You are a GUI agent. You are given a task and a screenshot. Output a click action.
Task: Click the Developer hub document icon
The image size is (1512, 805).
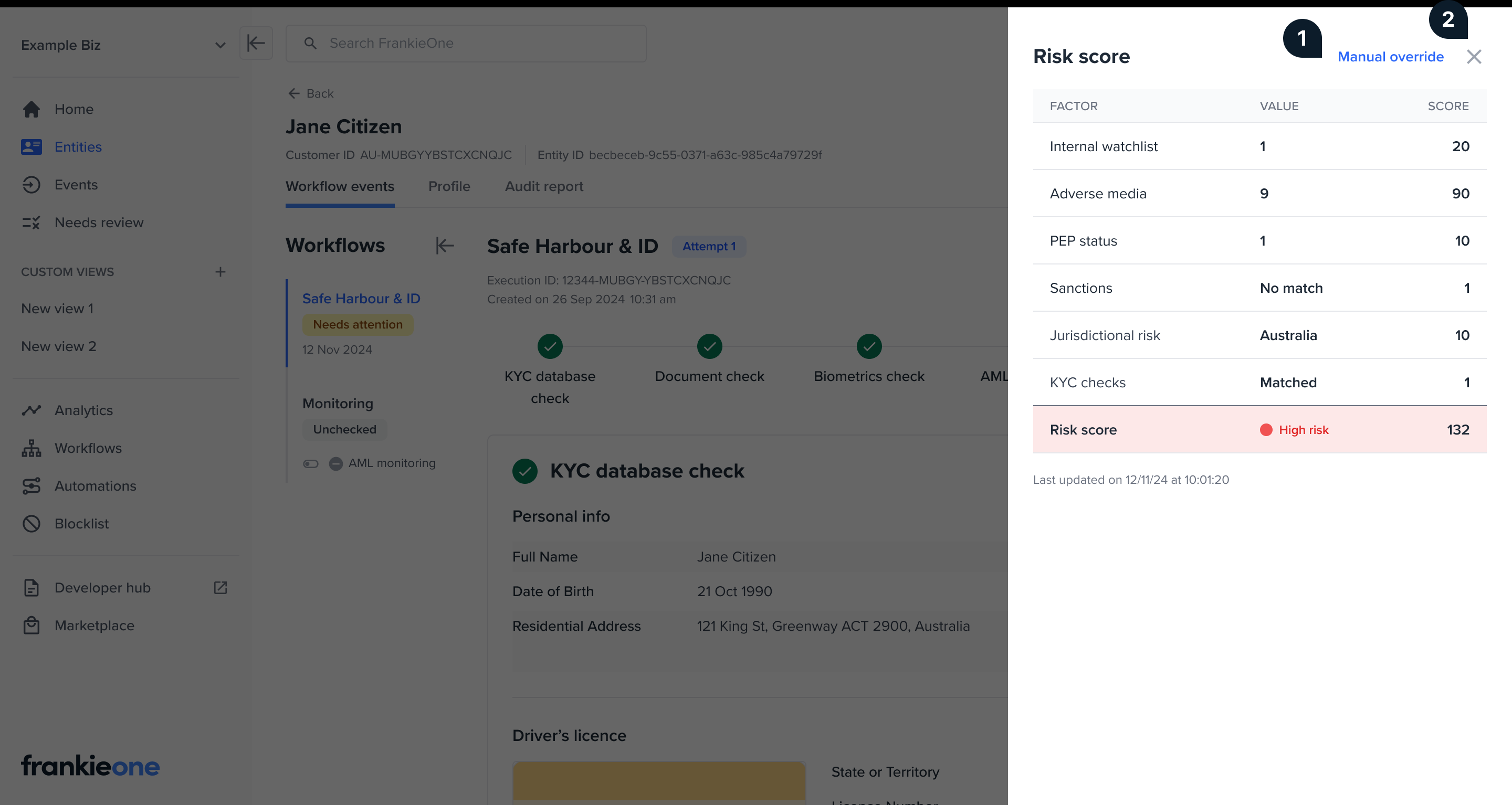[31, 588]
